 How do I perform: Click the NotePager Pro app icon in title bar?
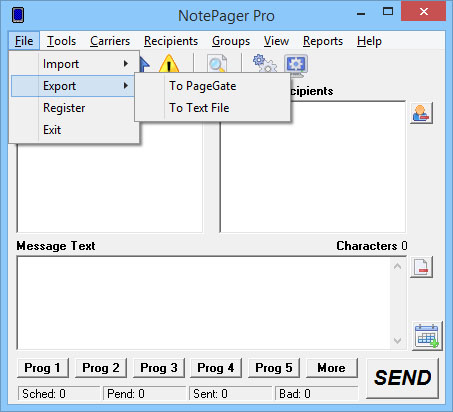(x=18, y=15)
